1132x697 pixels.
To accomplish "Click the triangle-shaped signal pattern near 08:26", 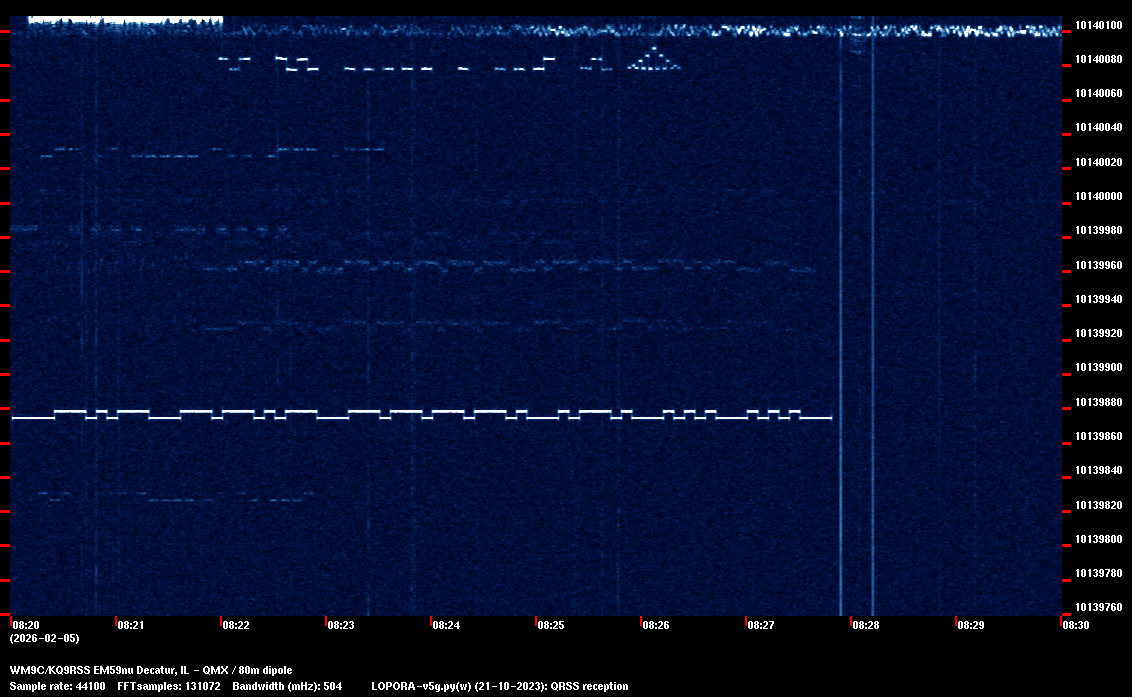I will coord(655,61).
